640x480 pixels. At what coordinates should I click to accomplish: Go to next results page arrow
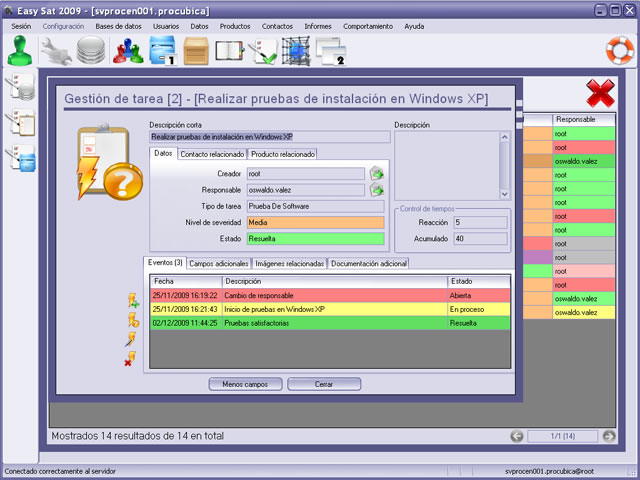[x=609, y=436]
